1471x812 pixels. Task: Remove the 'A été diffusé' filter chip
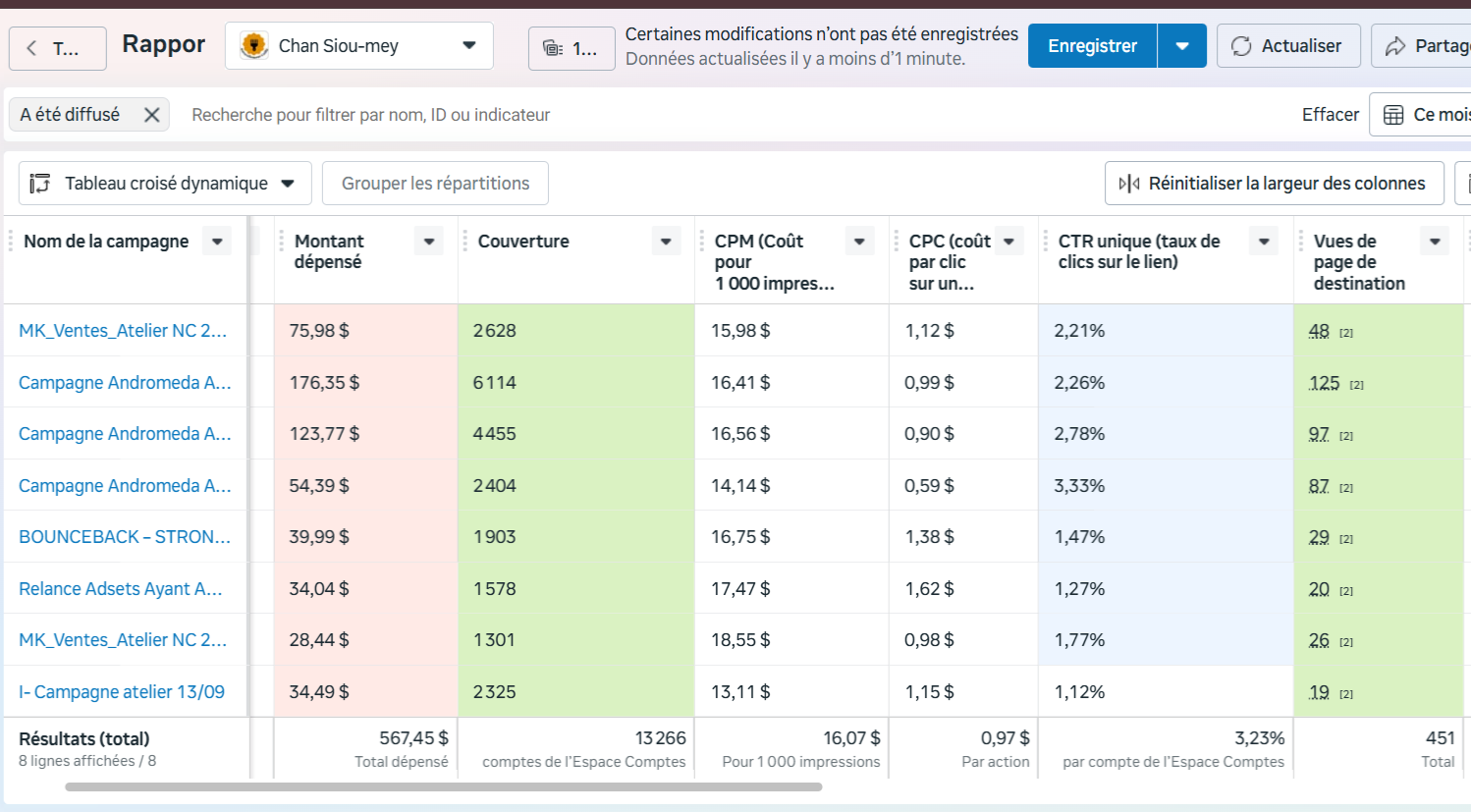pyautogui.click(x=151, y=115)
